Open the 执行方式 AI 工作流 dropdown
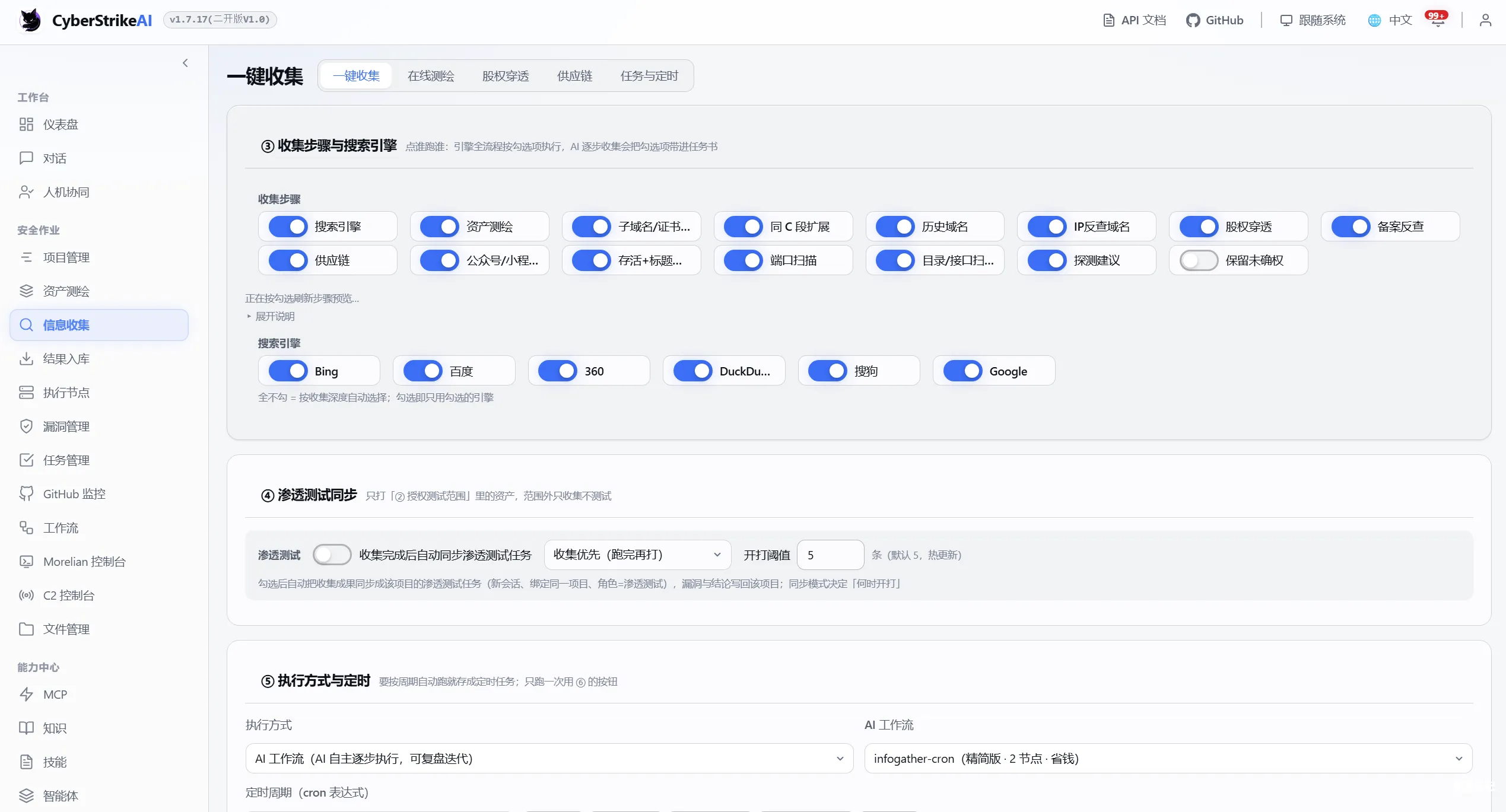 pos(549,758)
